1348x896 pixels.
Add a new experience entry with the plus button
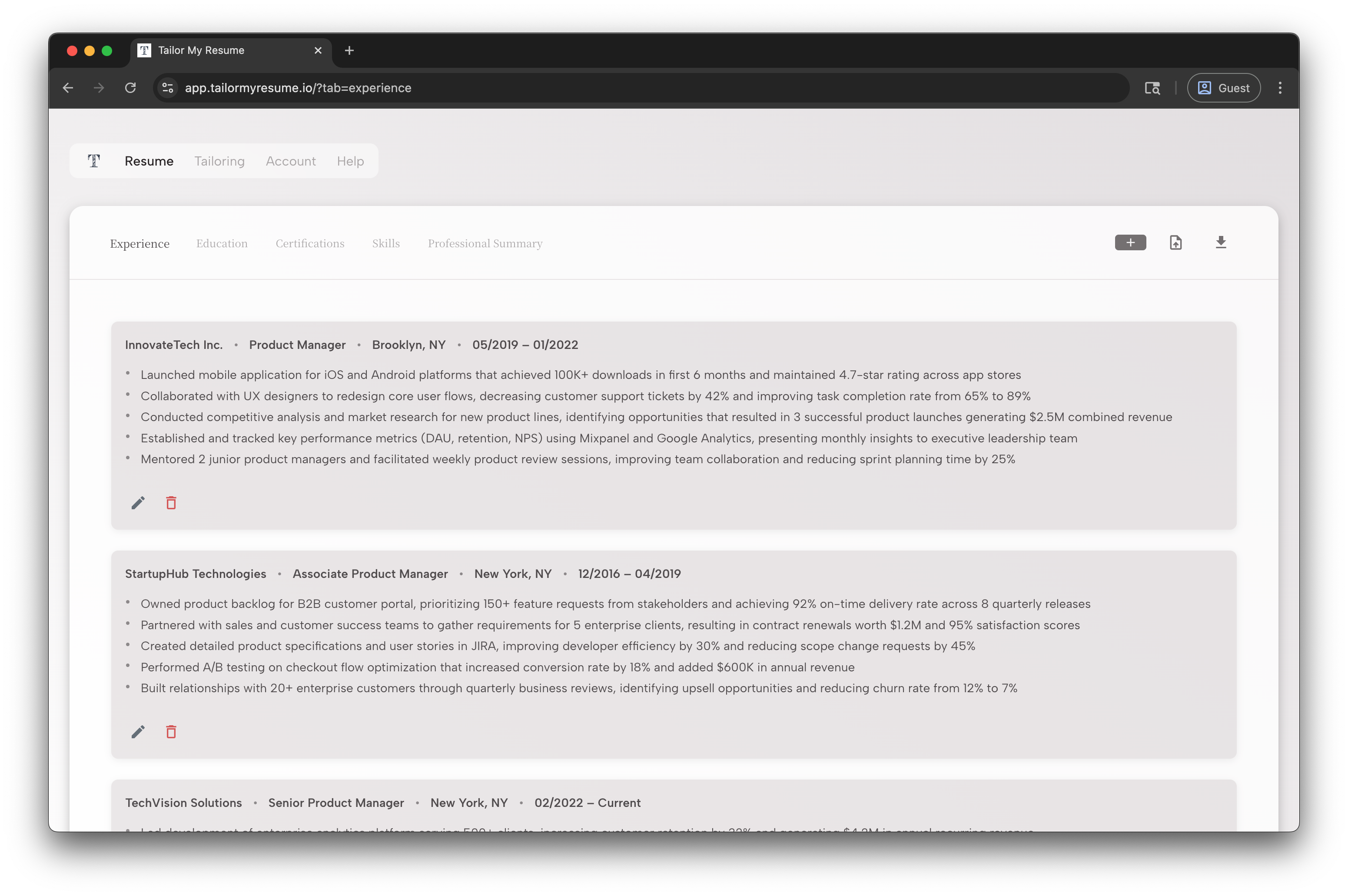coord(1130,242)
